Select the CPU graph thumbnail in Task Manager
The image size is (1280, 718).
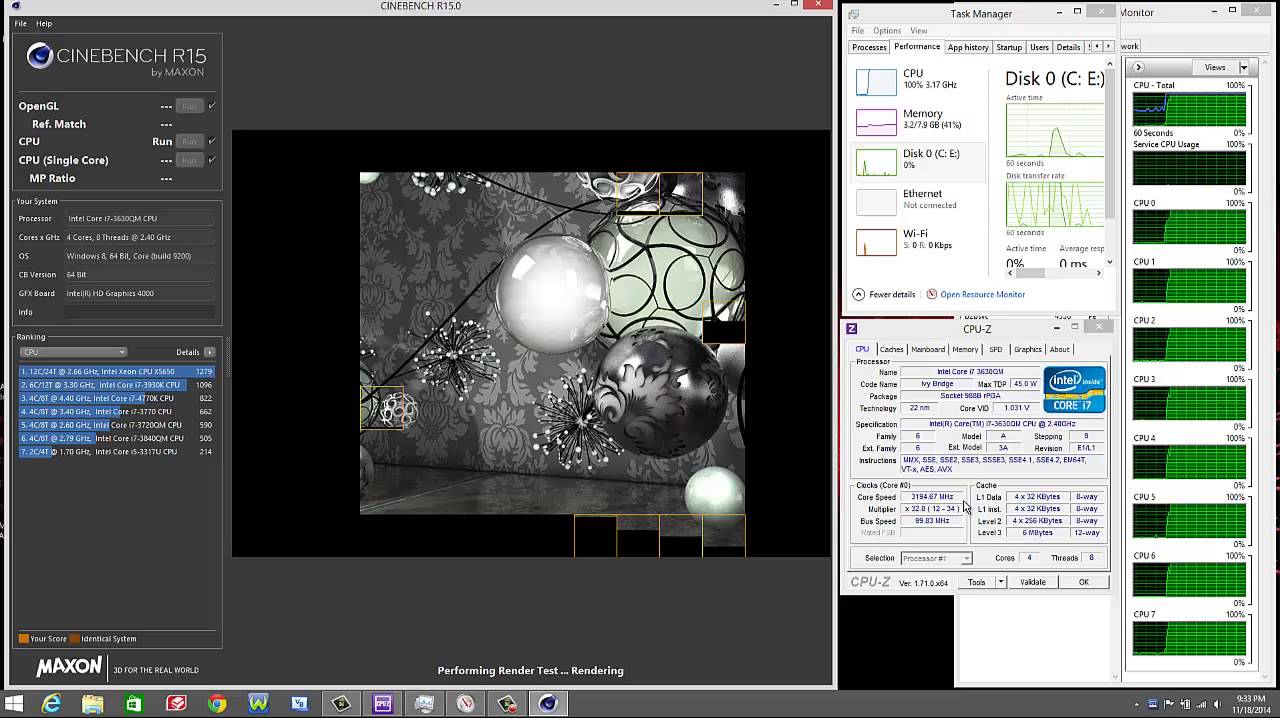(876, 81)
